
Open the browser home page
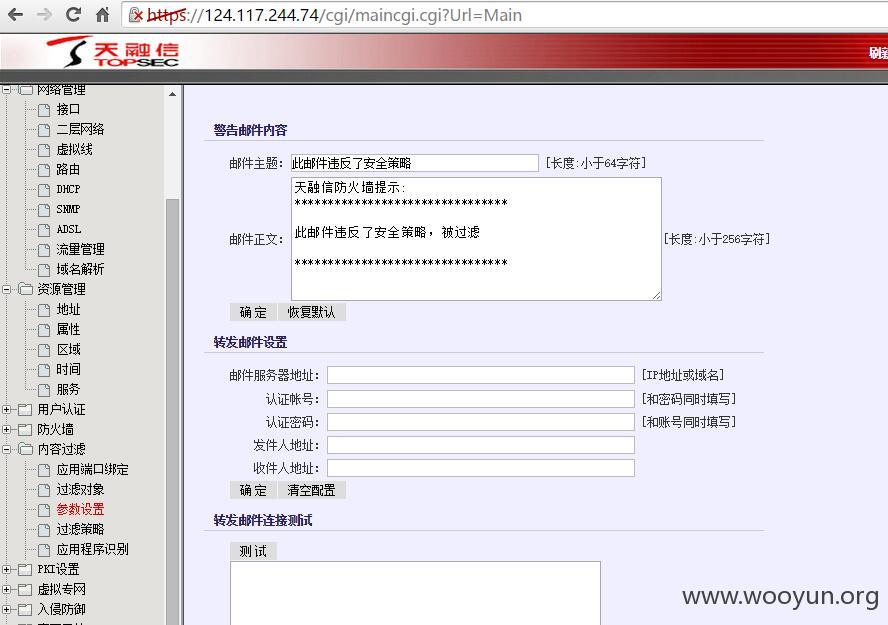(x=103, y=15)
